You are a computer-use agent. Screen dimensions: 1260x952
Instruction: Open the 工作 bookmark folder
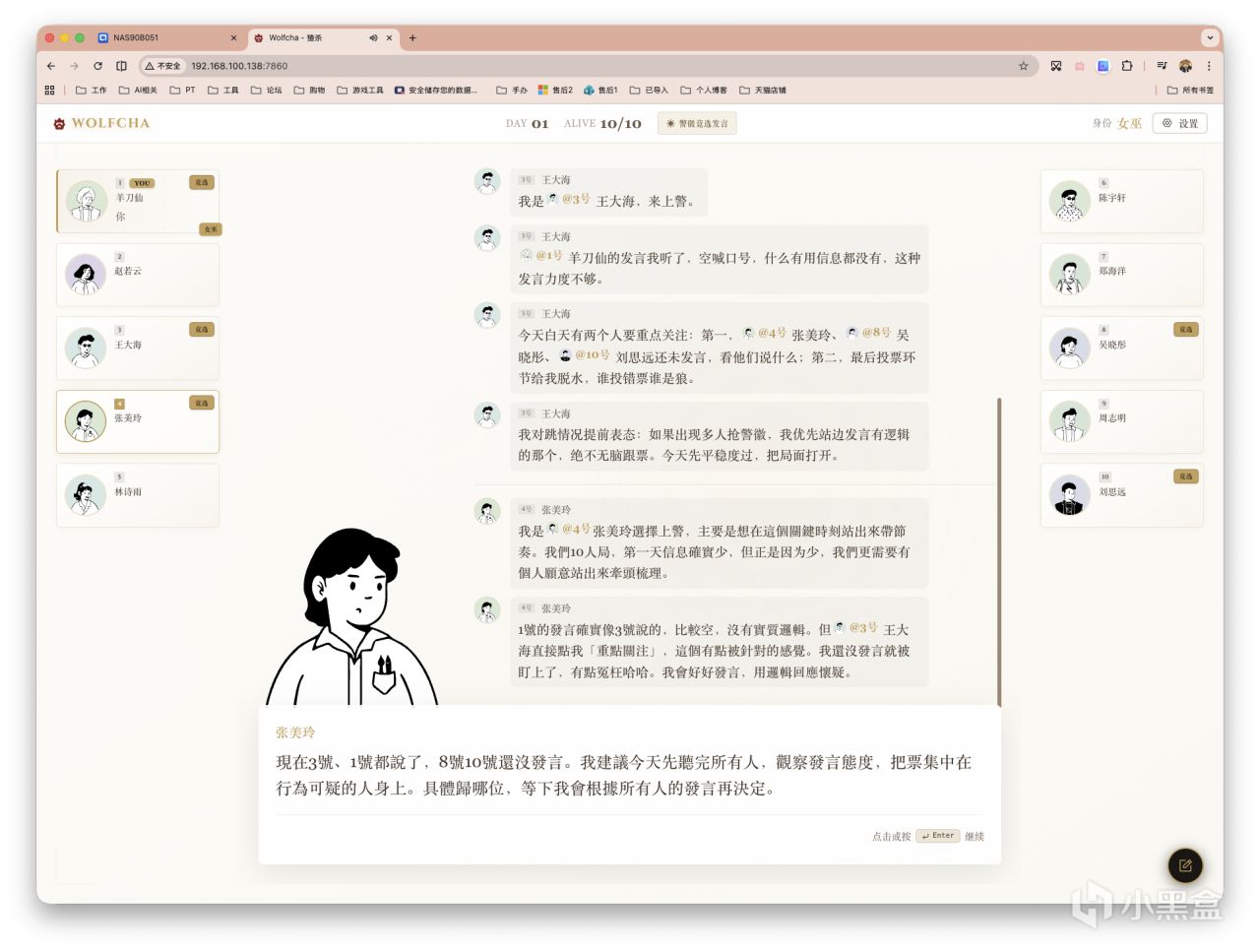point(92,91)
